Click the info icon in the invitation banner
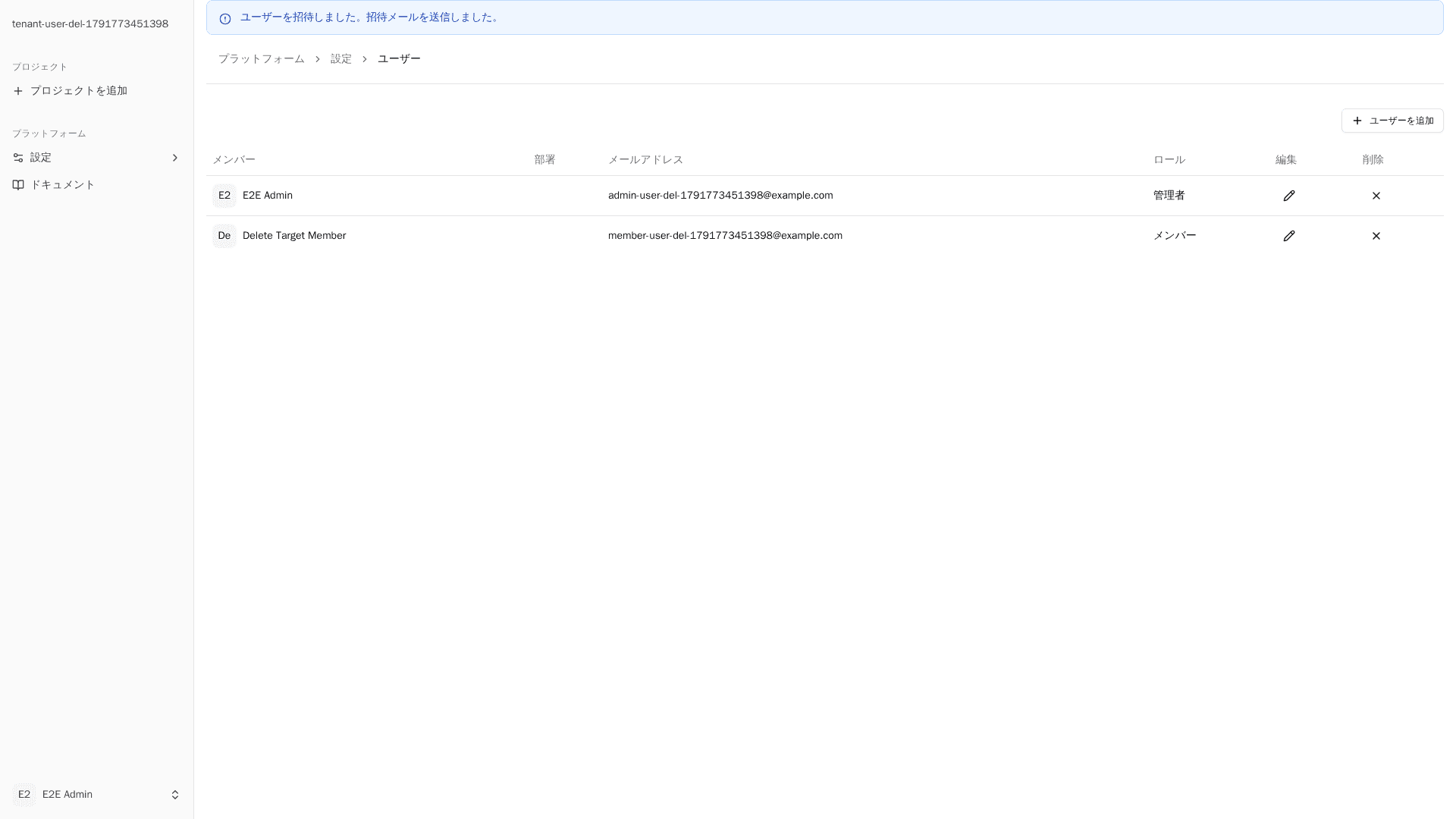Viewport: 1456px width, 819px height. (225, 18)
